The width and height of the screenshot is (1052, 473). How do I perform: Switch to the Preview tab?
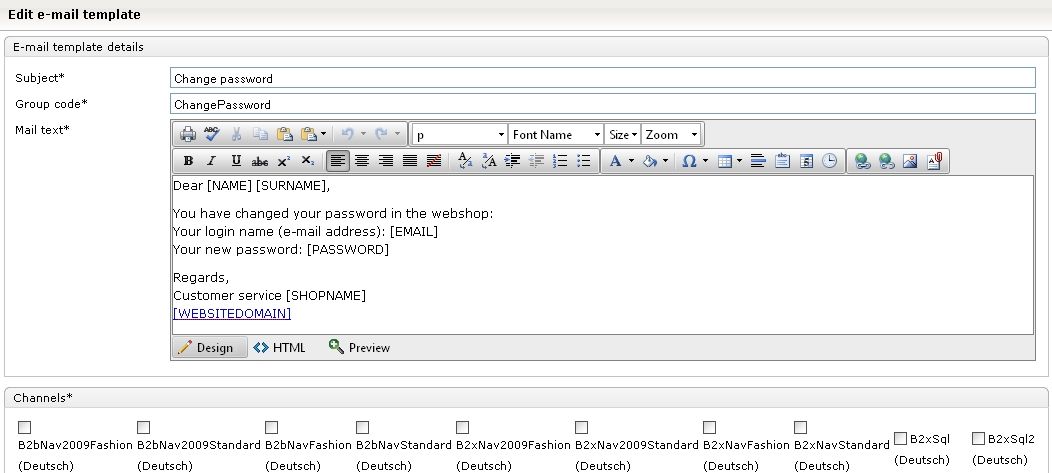(x=359, y=348)
